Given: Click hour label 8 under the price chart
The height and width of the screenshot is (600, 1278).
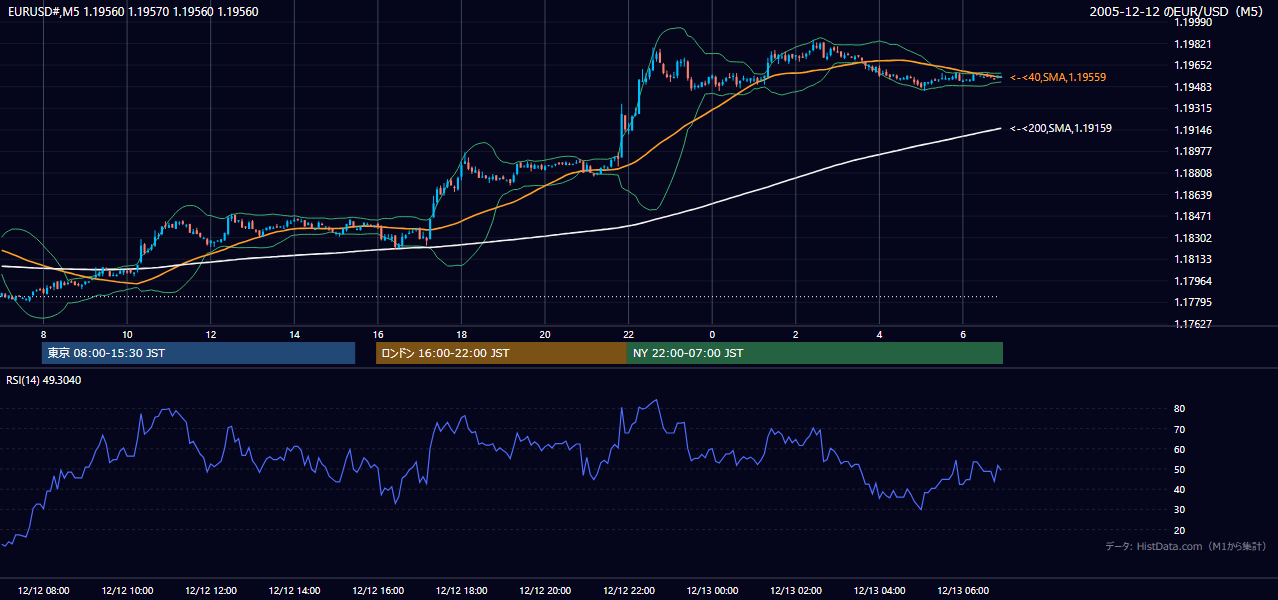Looking at the screenshot, I should point(43,334).
